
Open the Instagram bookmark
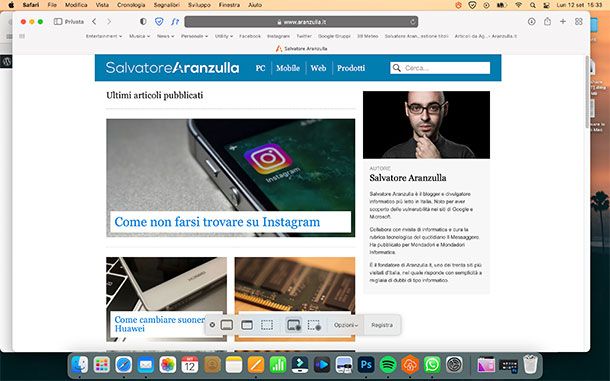pos(278,36)
